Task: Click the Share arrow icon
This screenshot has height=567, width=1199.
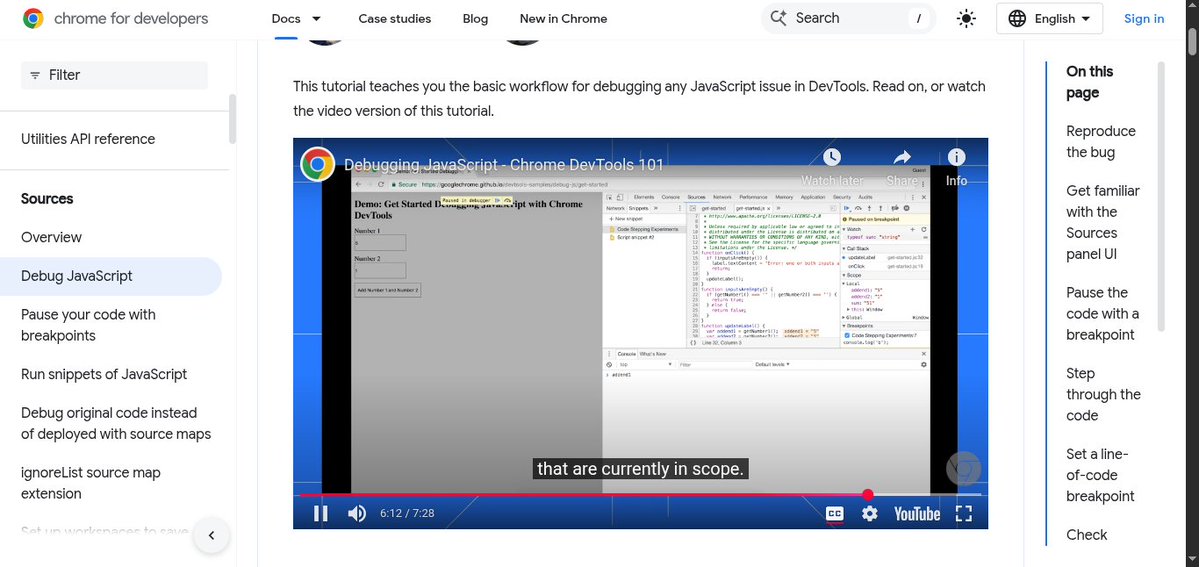Action: point(902,158)
